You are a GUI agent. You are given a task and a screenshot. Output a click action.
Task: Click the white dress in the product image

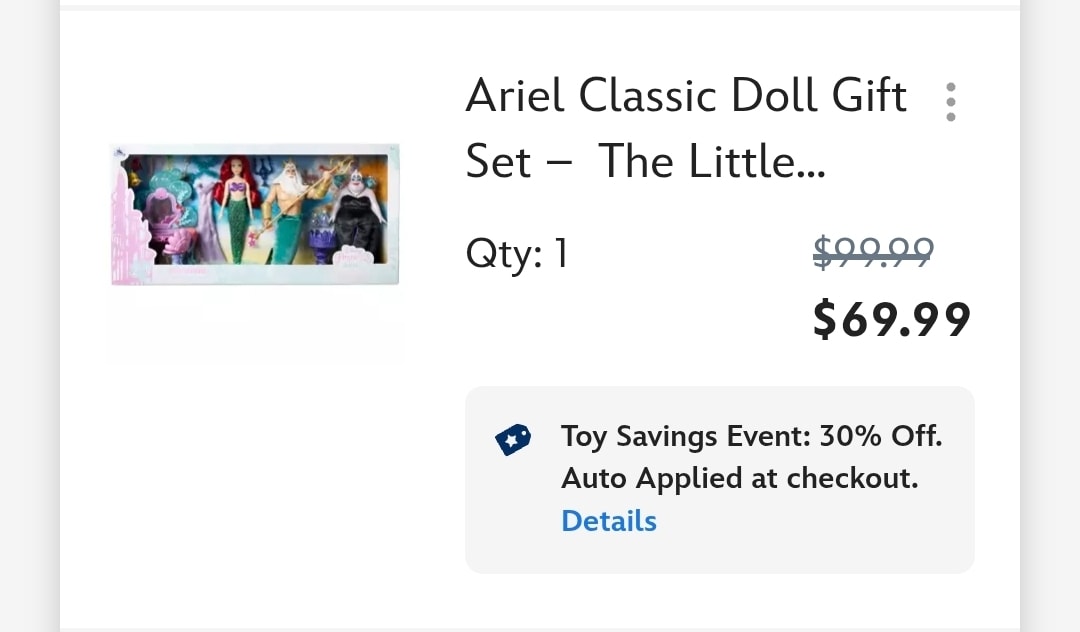[x=205, y=215]
